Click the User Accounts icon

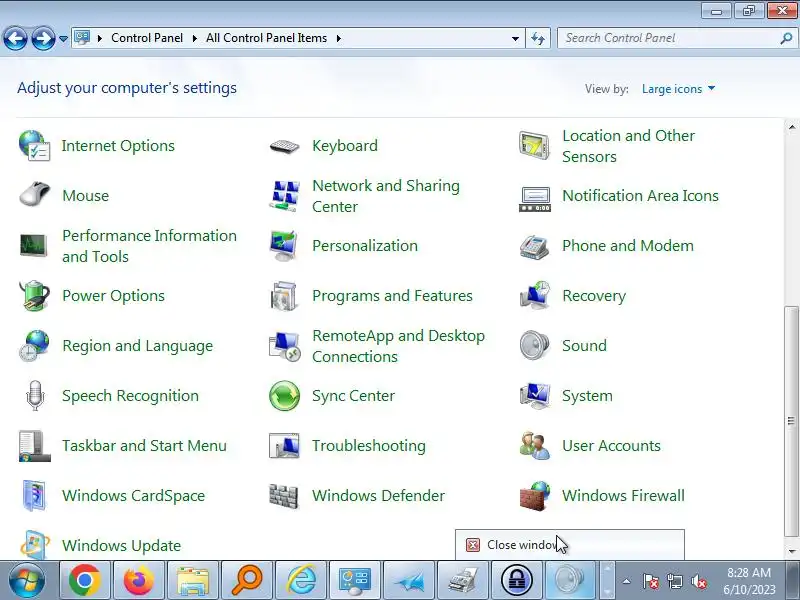point(534,445)
